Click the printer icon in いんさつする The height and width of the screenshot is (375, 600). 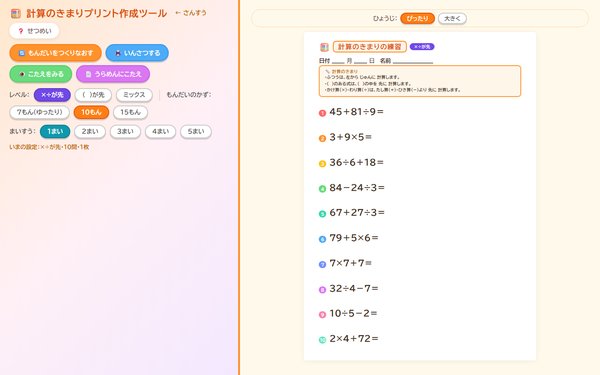tap(118, 53)
